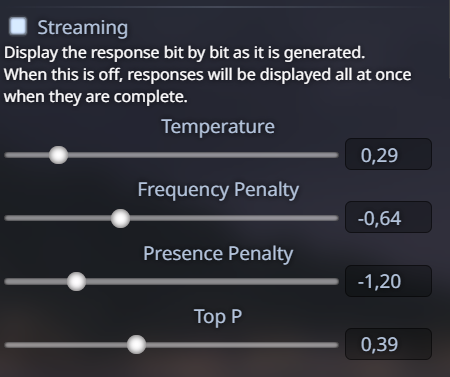Click the Top P heading label
Viewport: 450px width, 377px height.
point(218,316)
